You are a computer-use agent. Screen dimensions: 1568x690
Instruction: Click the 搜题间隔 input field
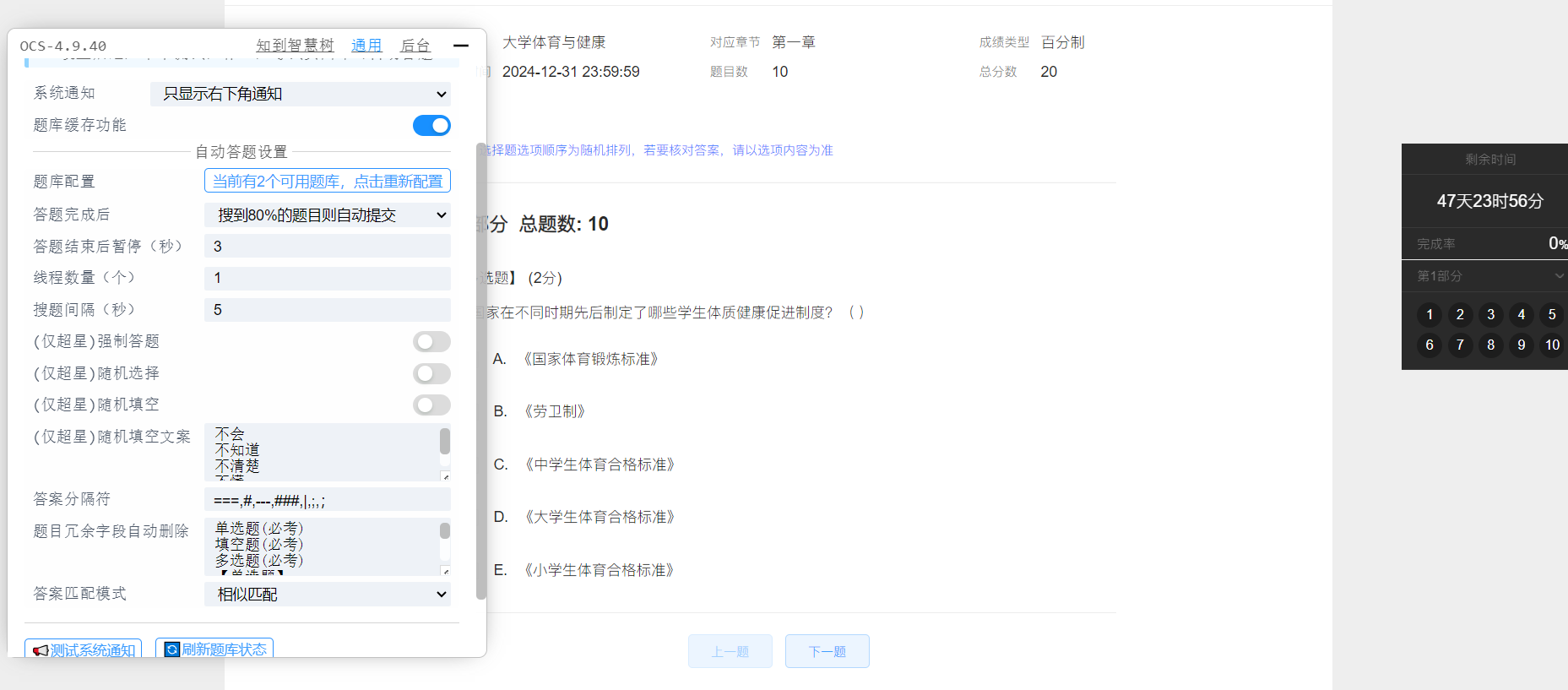(x=328, y=310)
